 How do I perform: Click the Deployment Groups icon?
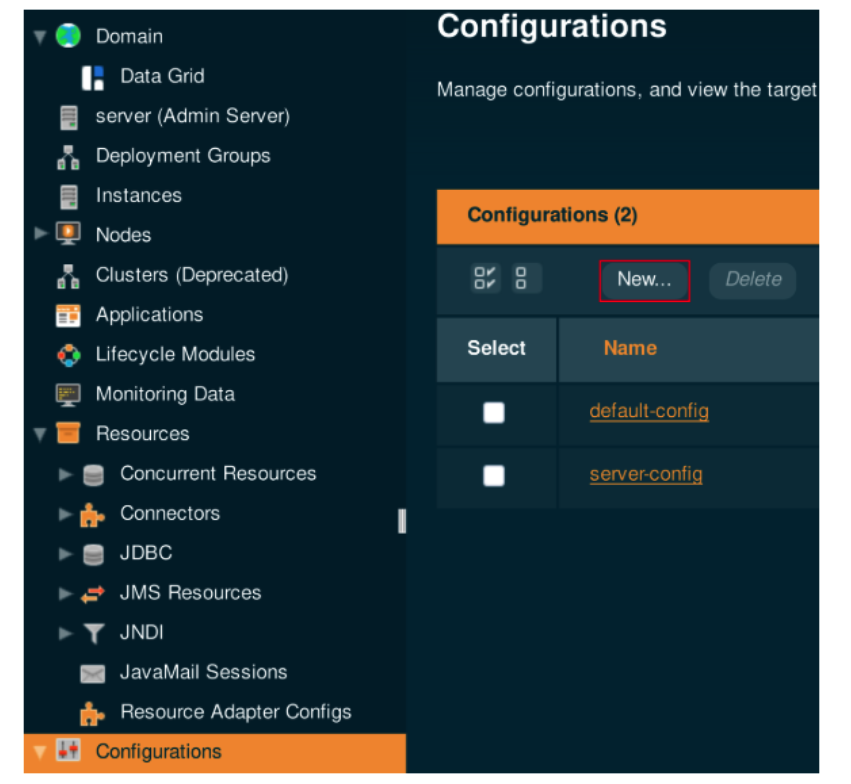pos(68,157)
